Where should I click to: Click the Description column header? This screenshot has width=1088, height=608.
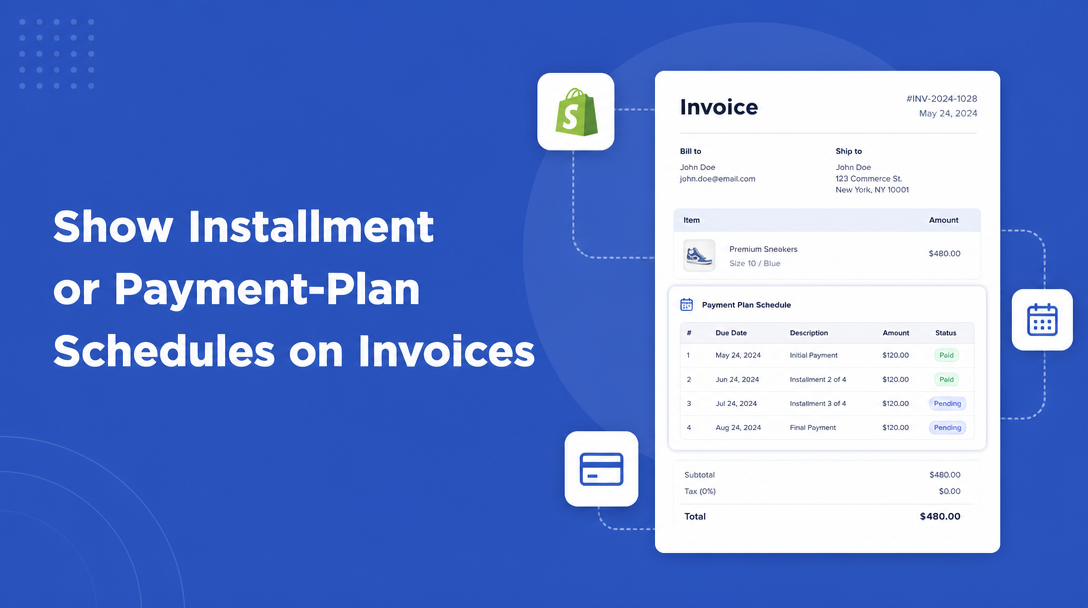pos(809,333)
